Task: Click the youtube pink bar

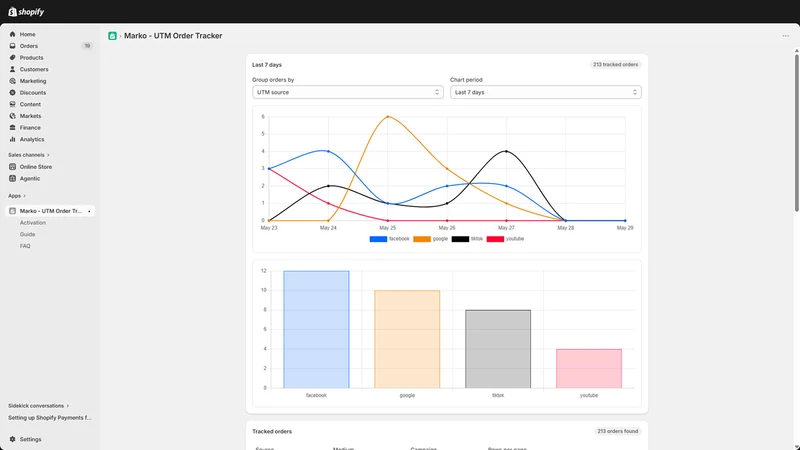Action: tap(589, 368)
